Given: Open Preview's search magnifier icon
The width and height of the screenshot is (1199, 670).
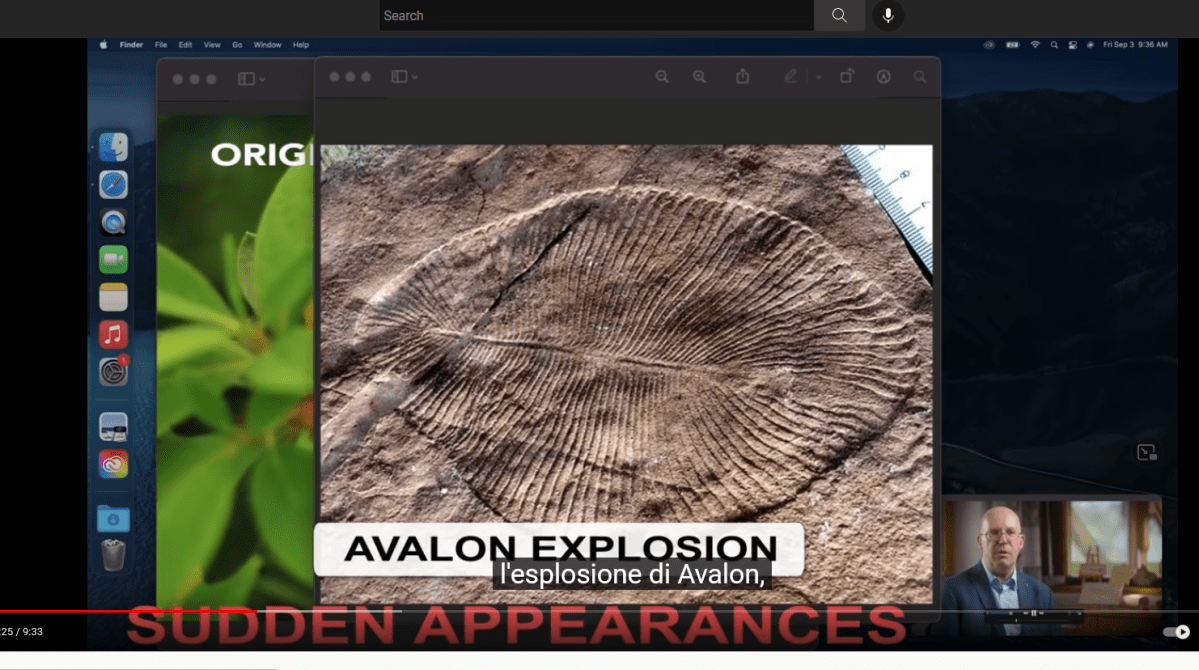Looking at the screenshot, I should (919, 76).
